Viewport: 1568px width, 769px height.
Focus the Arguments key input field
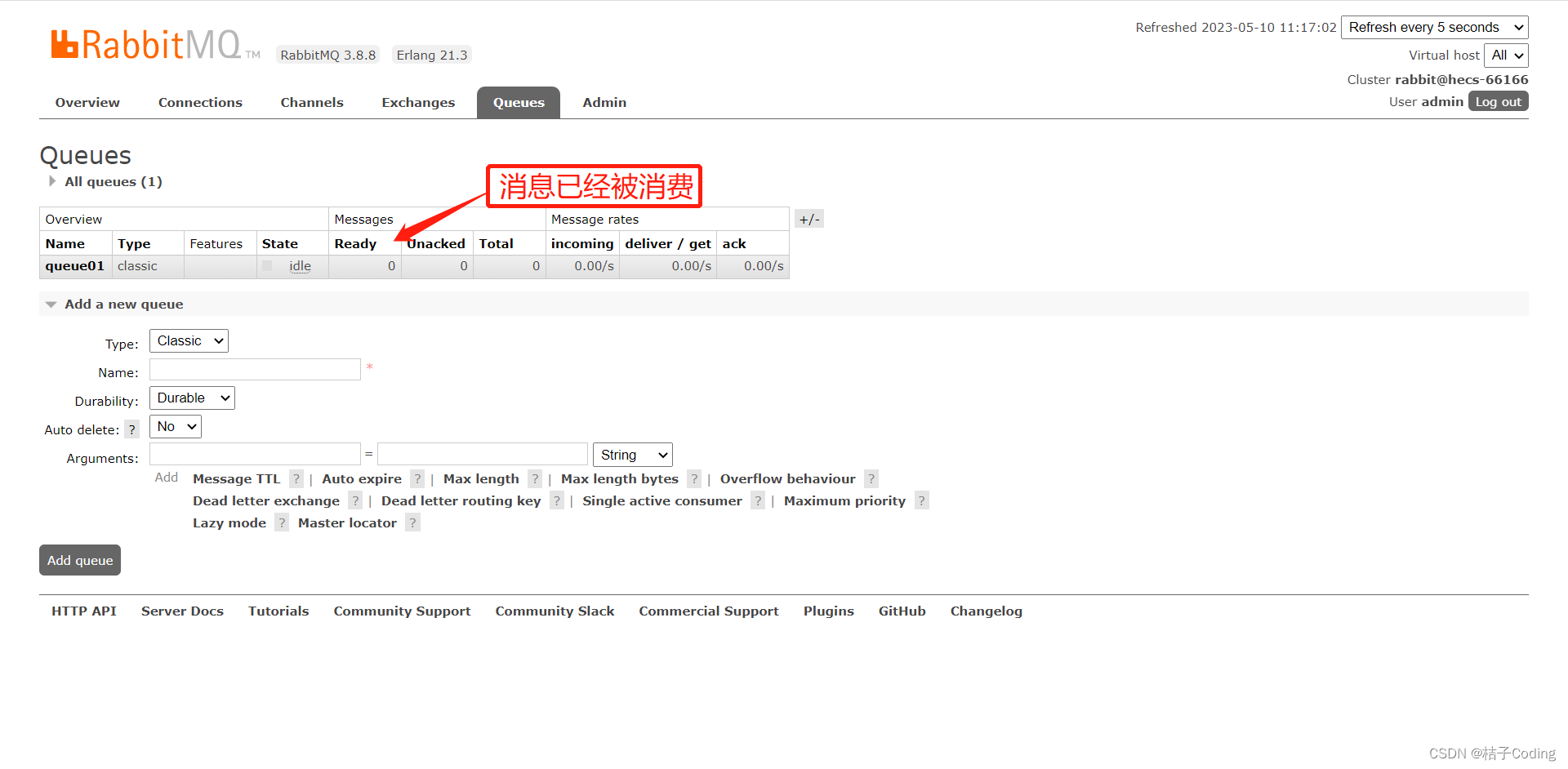[x=255, y=454]
